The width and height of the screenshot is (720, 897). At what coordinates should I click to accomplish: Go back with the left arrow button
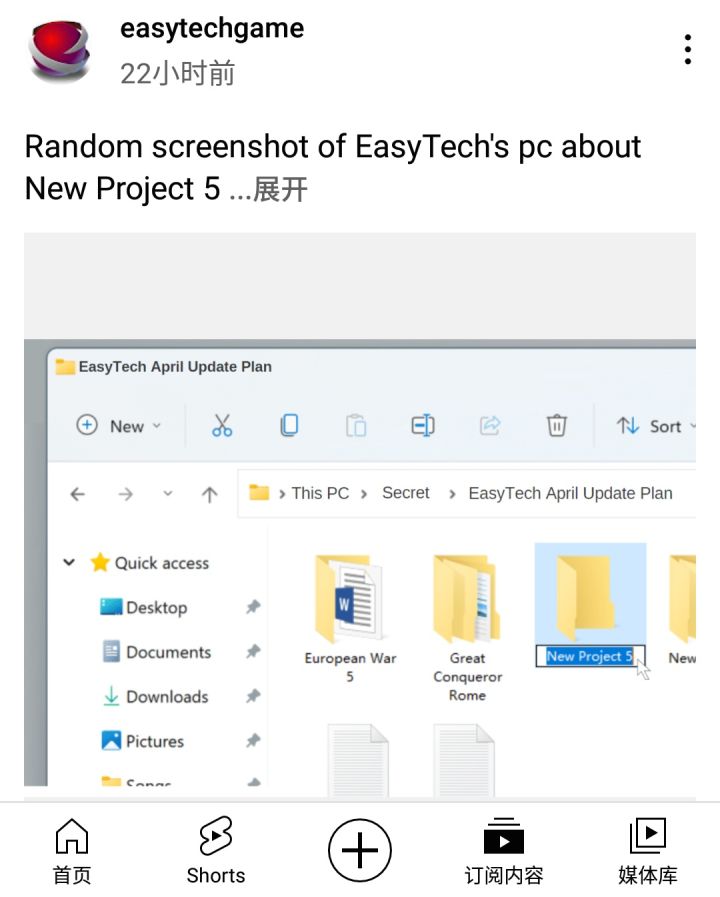click(78, 494)
